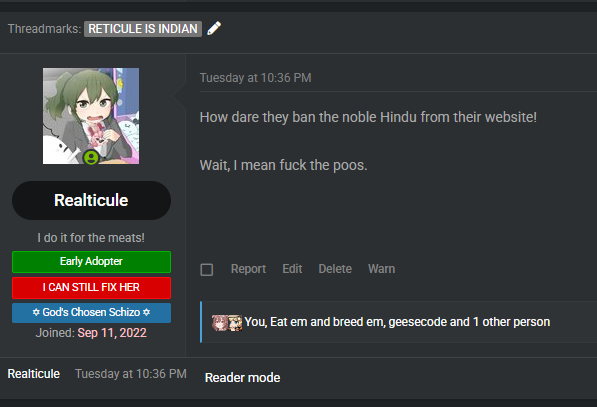Click the Sep 11, 2022 join date
Screen dimensions: 597x407
pos(112,333)
